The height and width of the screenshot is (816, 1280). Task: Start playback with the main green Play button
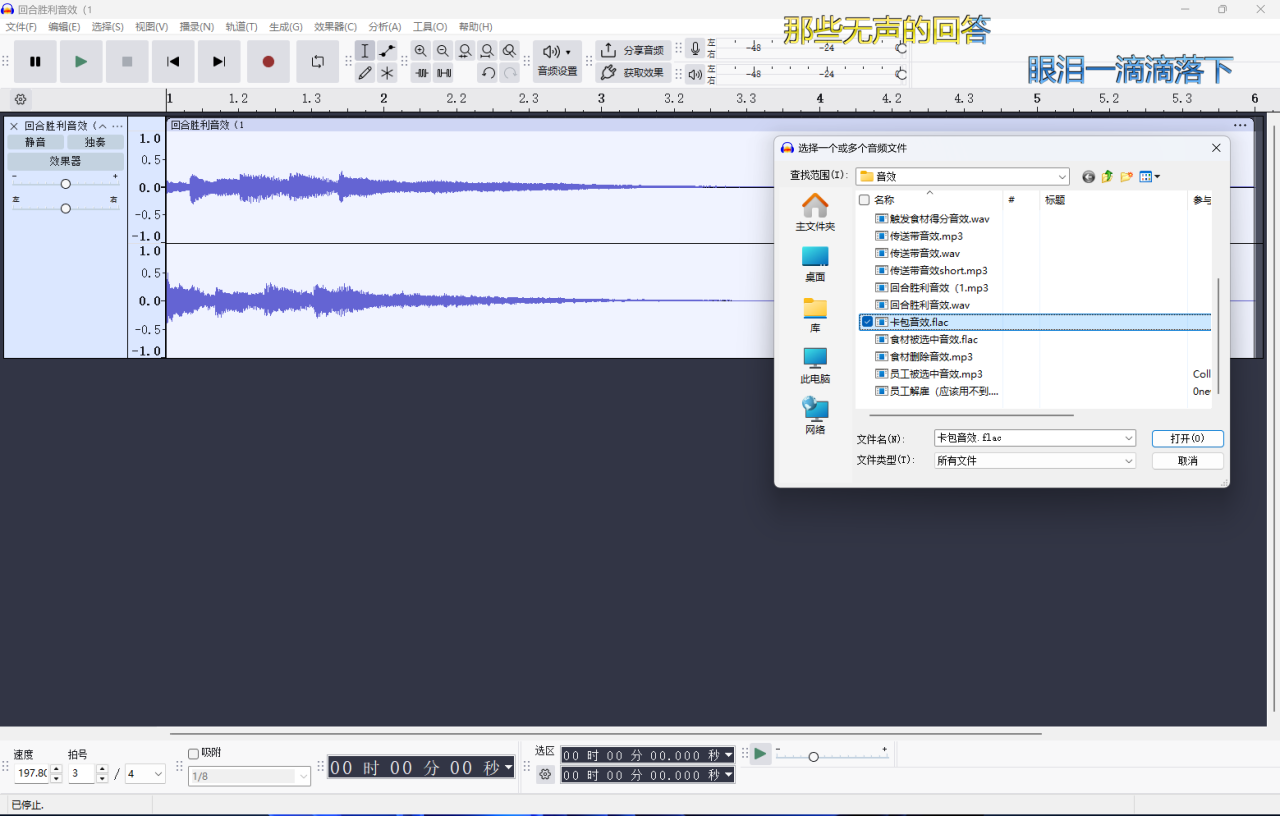point(81,62)
